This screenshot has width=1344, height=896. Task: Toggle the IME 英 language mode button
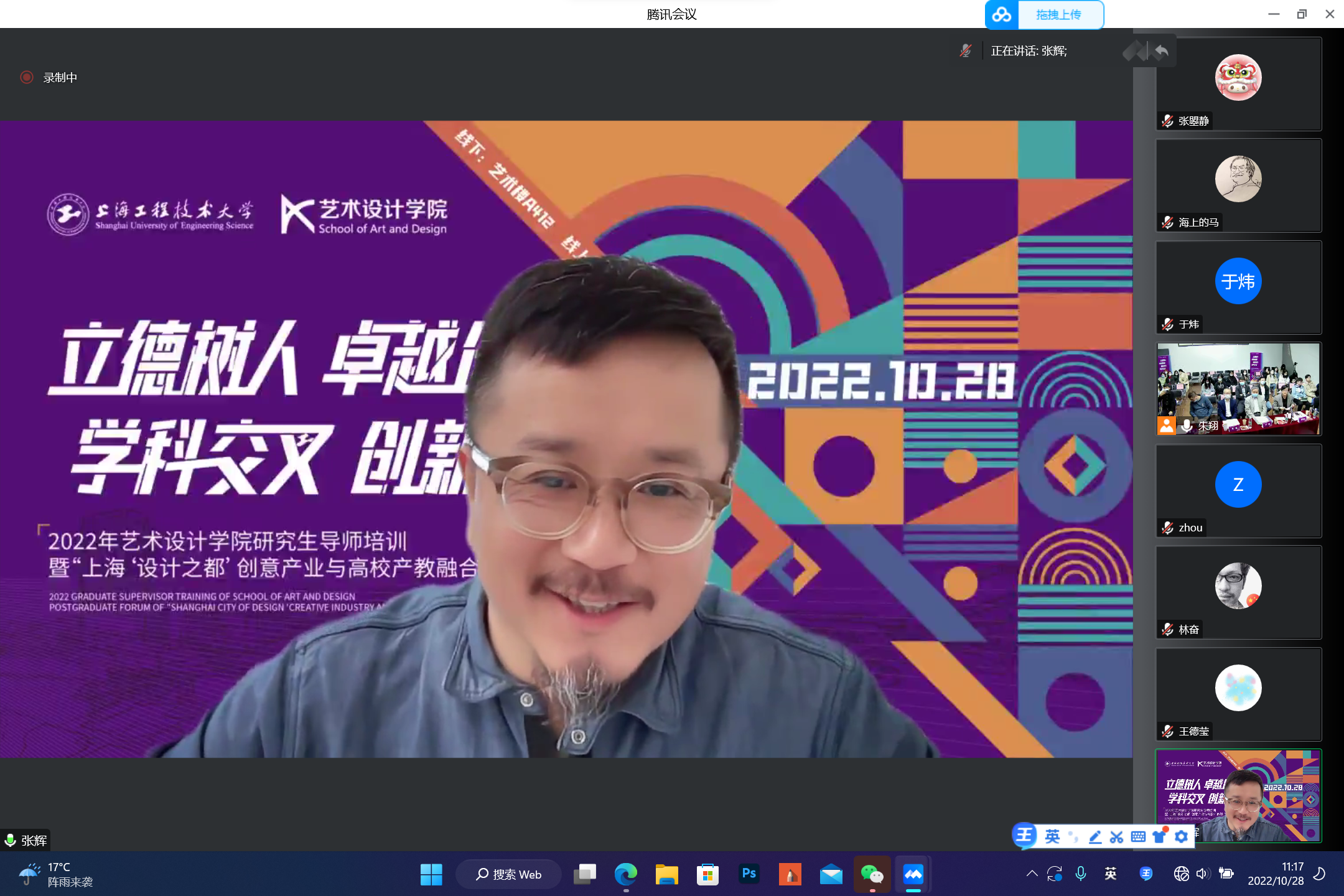(x=1052, y=837)
